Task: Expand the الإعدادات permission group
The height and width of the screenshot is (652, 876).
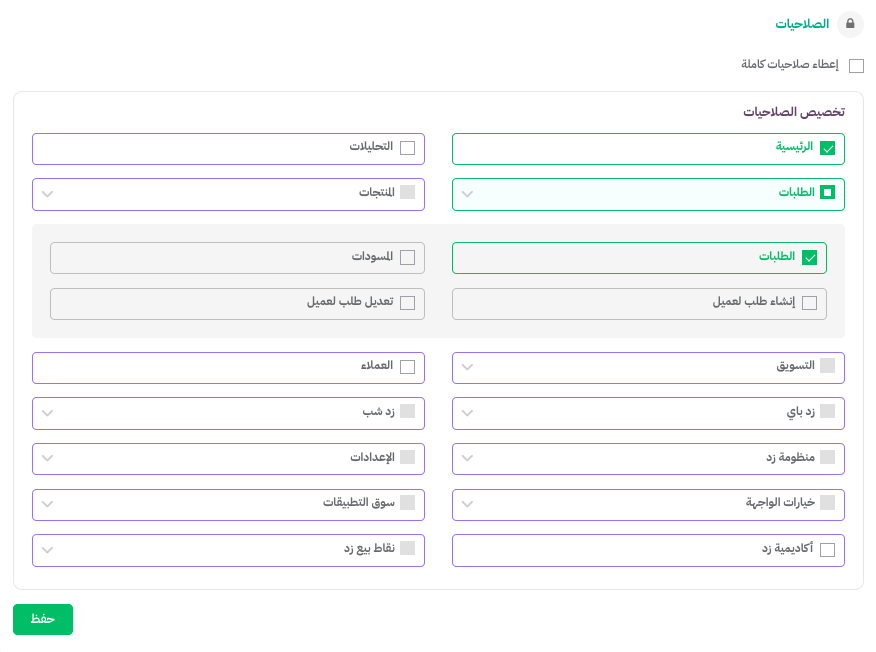Action: point(47,458)
